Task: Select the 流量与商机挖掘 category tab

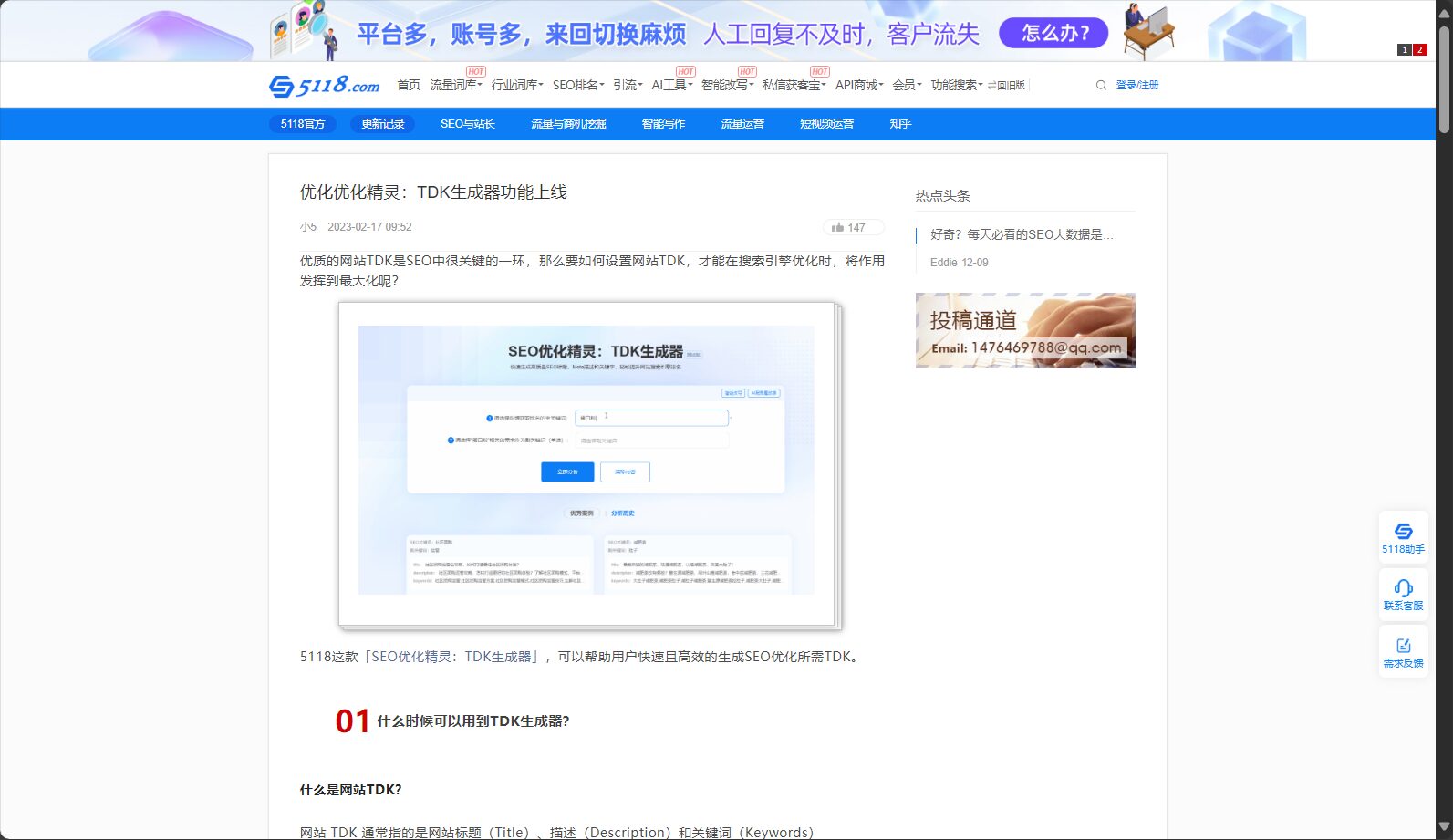Action: coord(568,124)
